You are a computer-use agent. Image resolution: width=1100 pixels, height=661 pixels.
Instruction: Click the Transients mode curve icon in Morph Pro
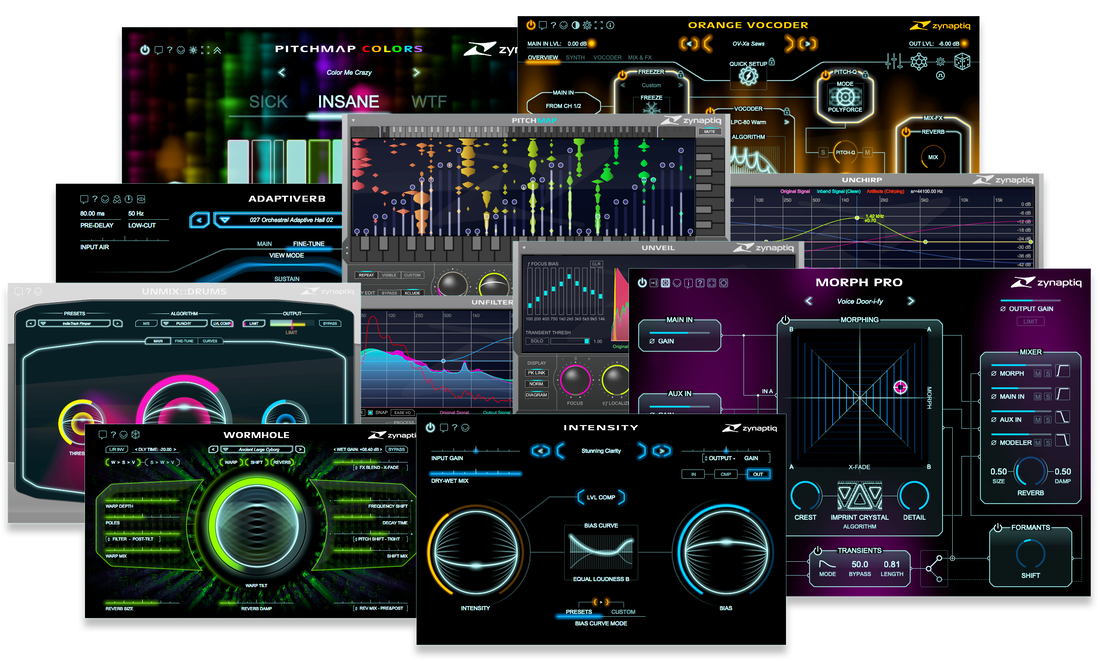827,563
